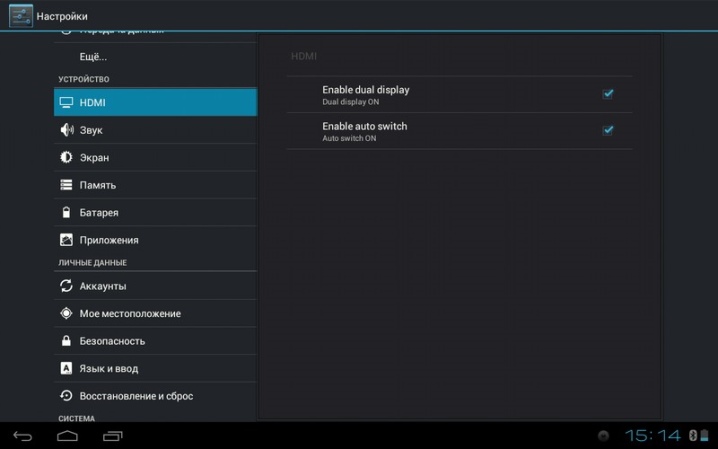Click the HDMI panel heading
This screenshot has width=718, height=449.
pyautogui.click(x=304, y=56)
